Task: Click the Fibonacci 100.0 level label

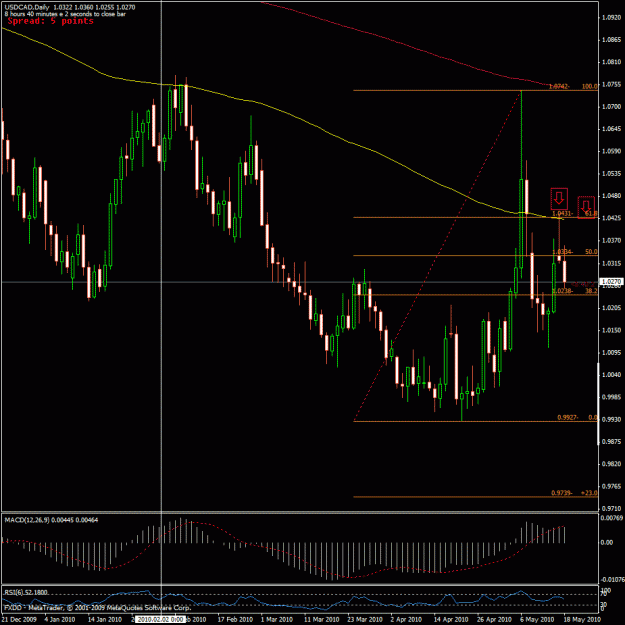Action: (590, 86)
